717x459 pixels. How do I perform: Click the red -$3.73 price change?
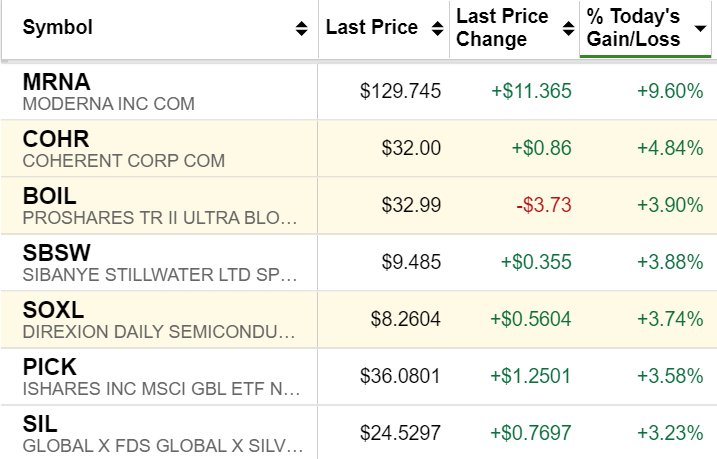click(546, 205)
